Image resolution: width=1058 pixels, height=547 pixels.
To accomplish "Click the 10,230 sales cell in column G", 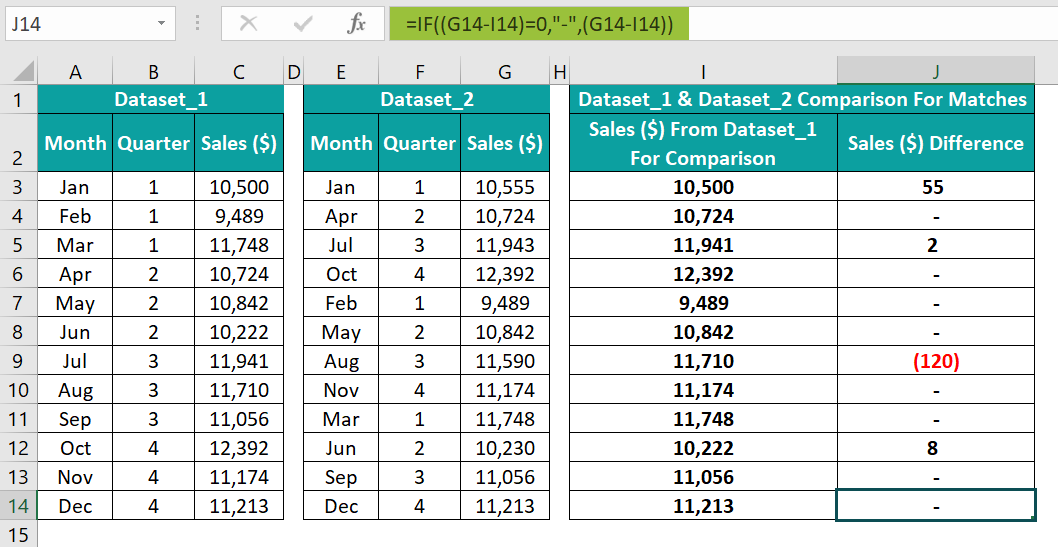I will pos(505,447).
